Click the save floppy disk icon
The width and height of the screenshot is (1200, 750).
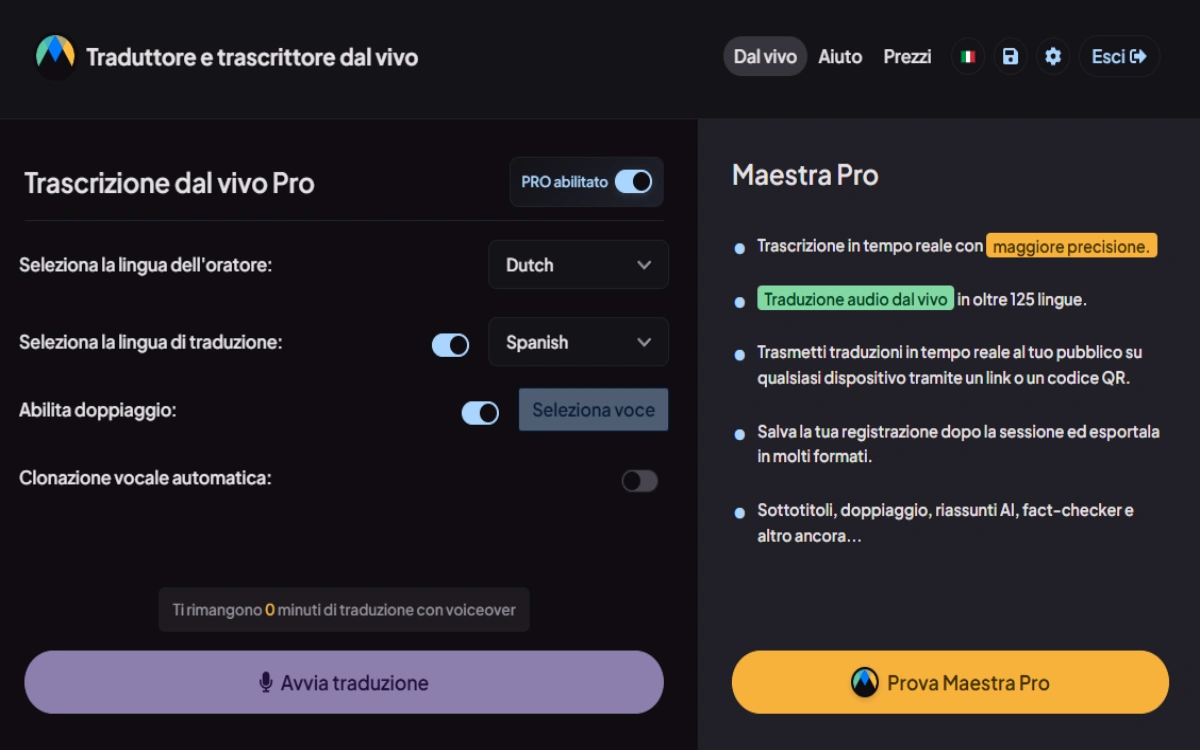[1010, 57]
